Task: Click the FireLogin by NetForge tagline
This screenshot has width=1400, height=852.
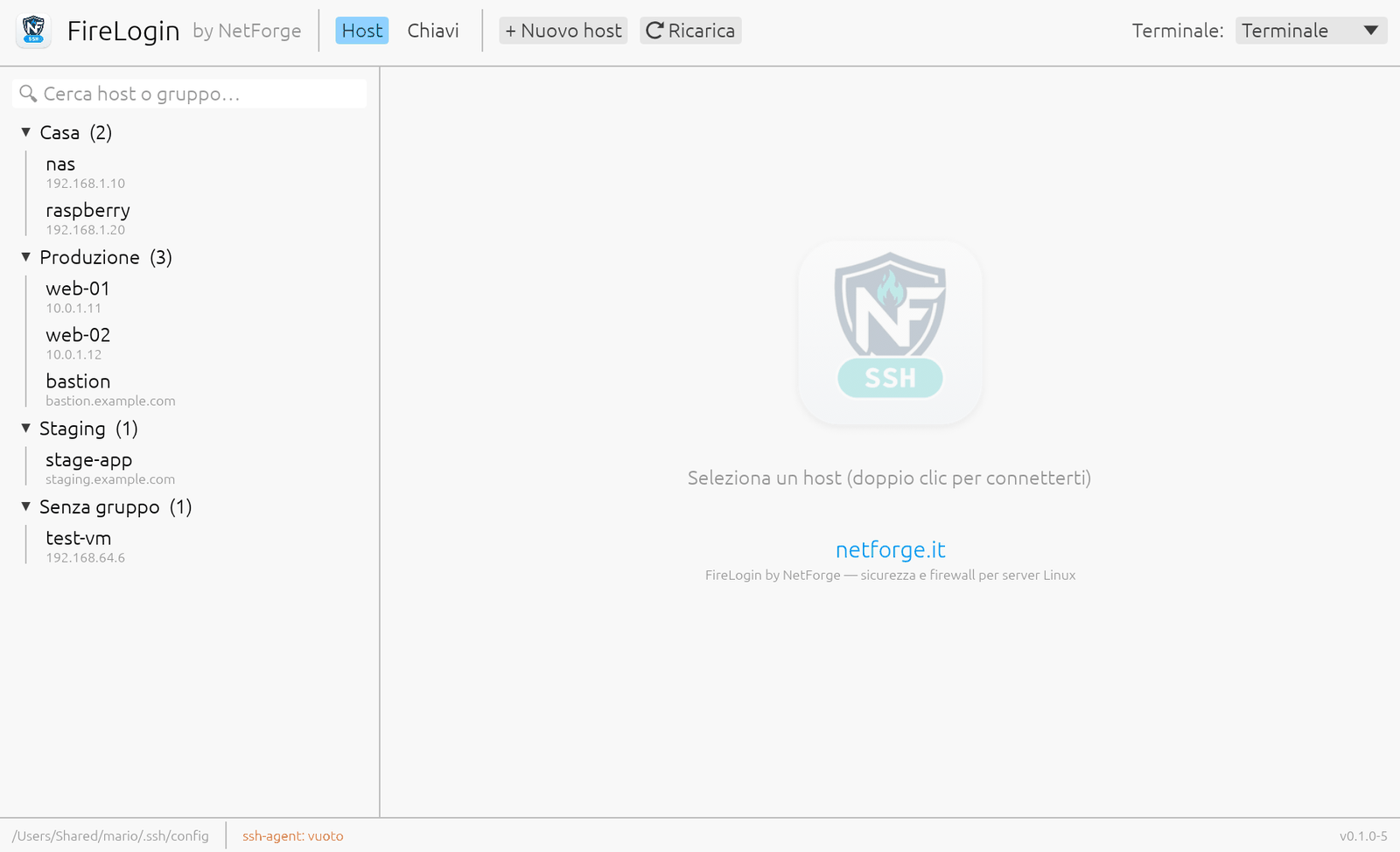Action: pyautogui.click(x=890, y=576)
